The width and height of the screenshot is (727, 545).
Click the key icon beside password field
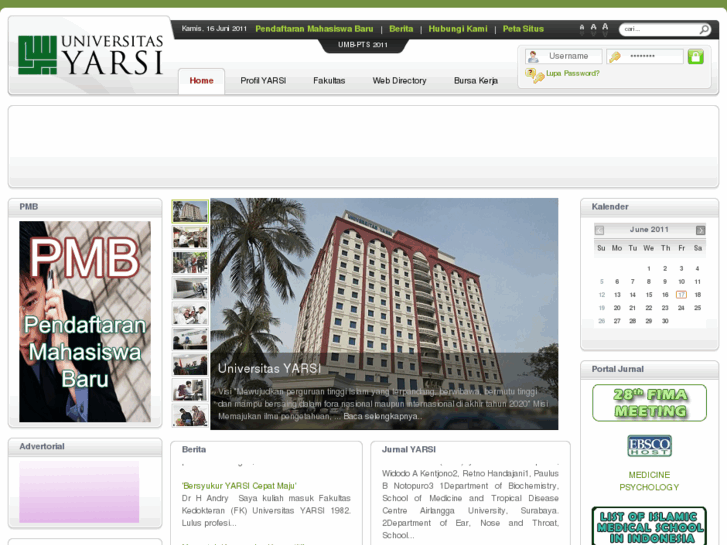tap(615, 57)
